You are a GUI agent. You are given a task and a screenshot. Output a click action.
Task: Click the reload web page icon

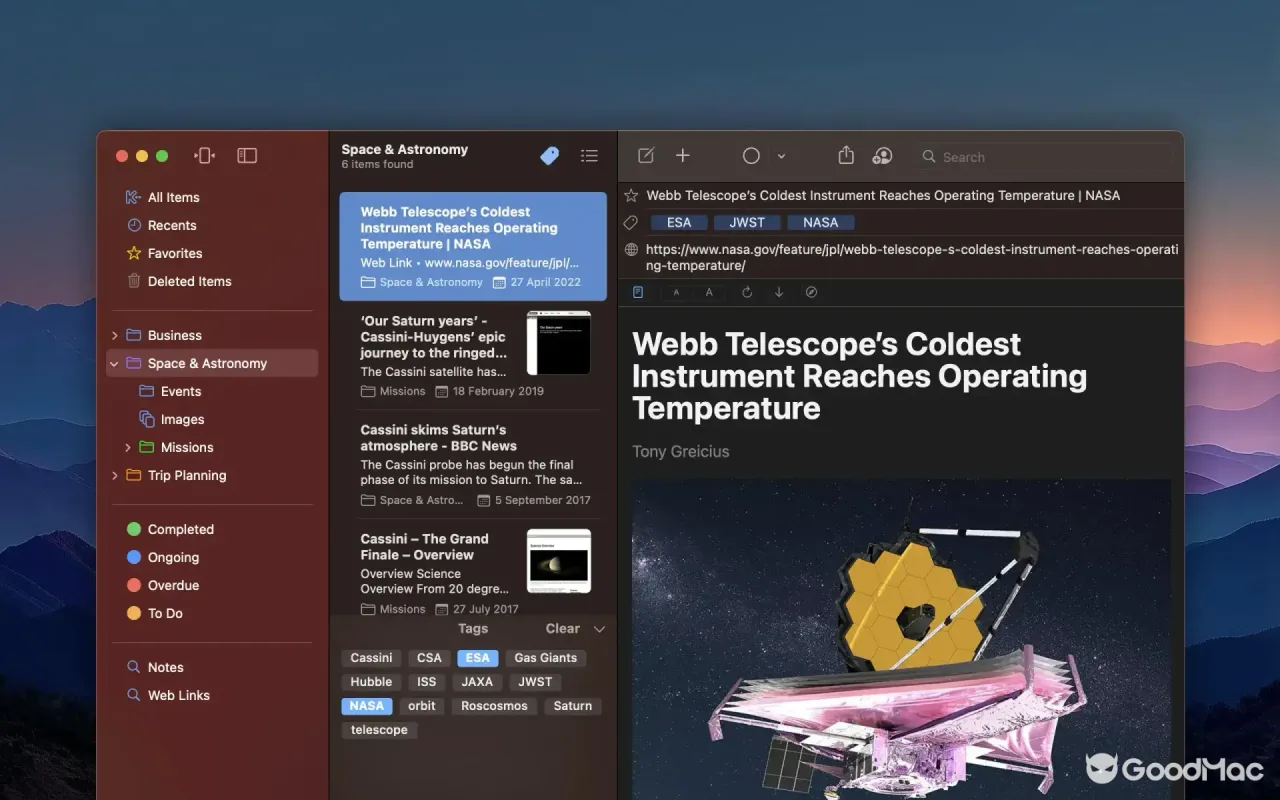pyautogui.click(x=746, y=292)
